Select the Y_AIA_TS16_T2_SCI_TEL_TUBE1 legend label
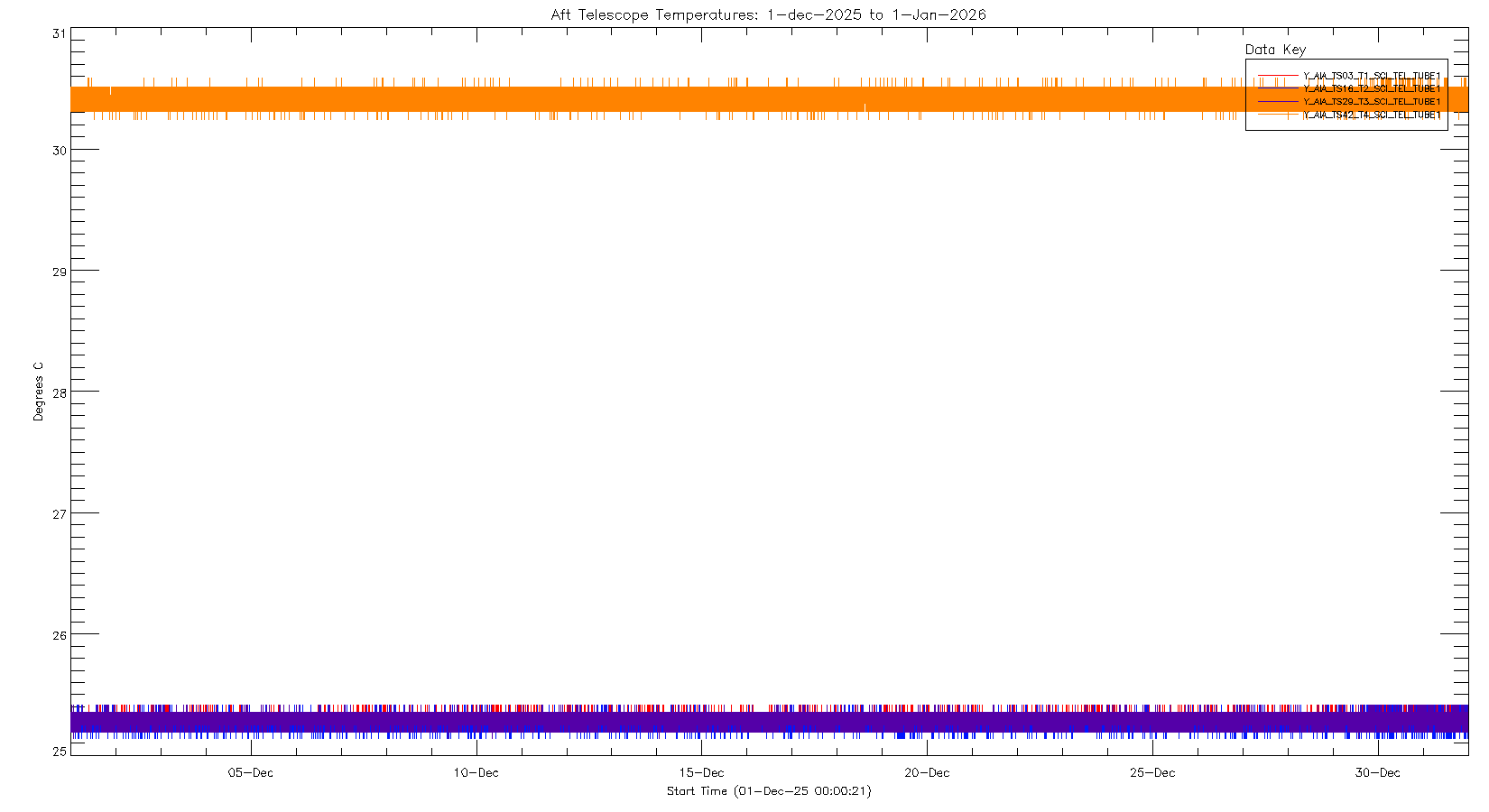1489x812 pixels. 1372,88
